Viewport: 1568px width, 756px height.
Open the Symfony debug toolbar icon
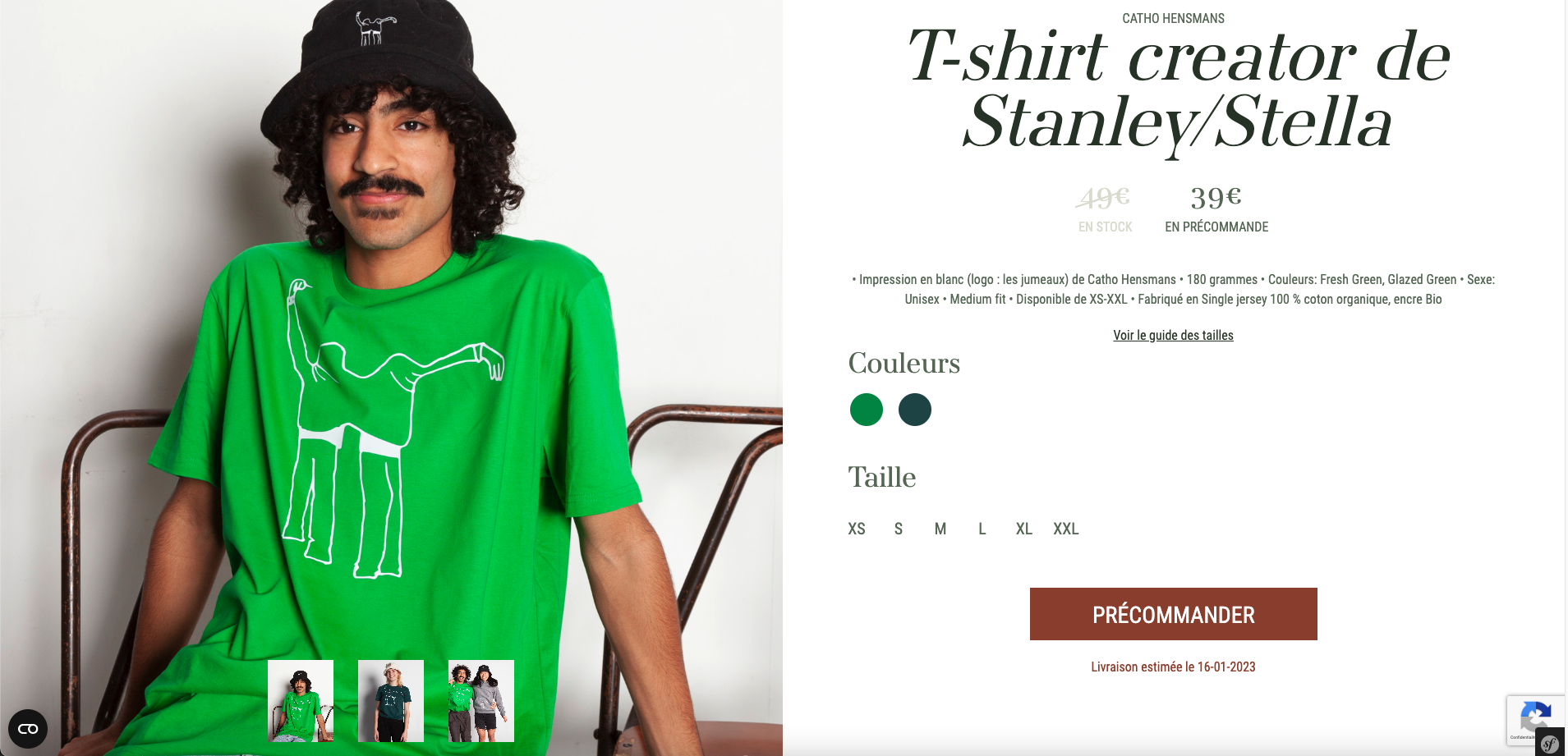click(x=1550, y=743)
